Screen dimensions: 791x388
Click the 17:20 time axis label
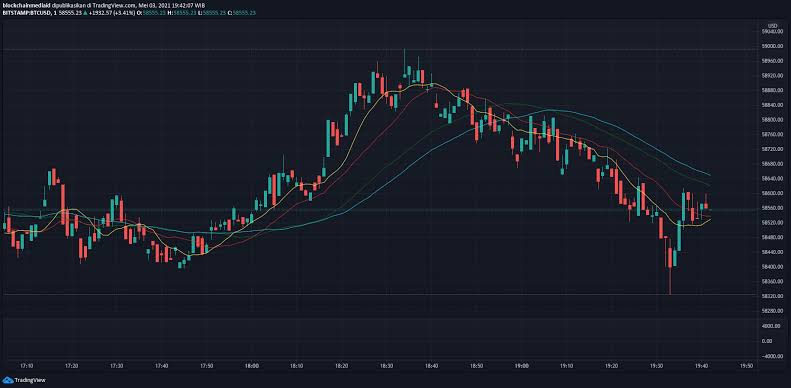(x=72, y=365)
